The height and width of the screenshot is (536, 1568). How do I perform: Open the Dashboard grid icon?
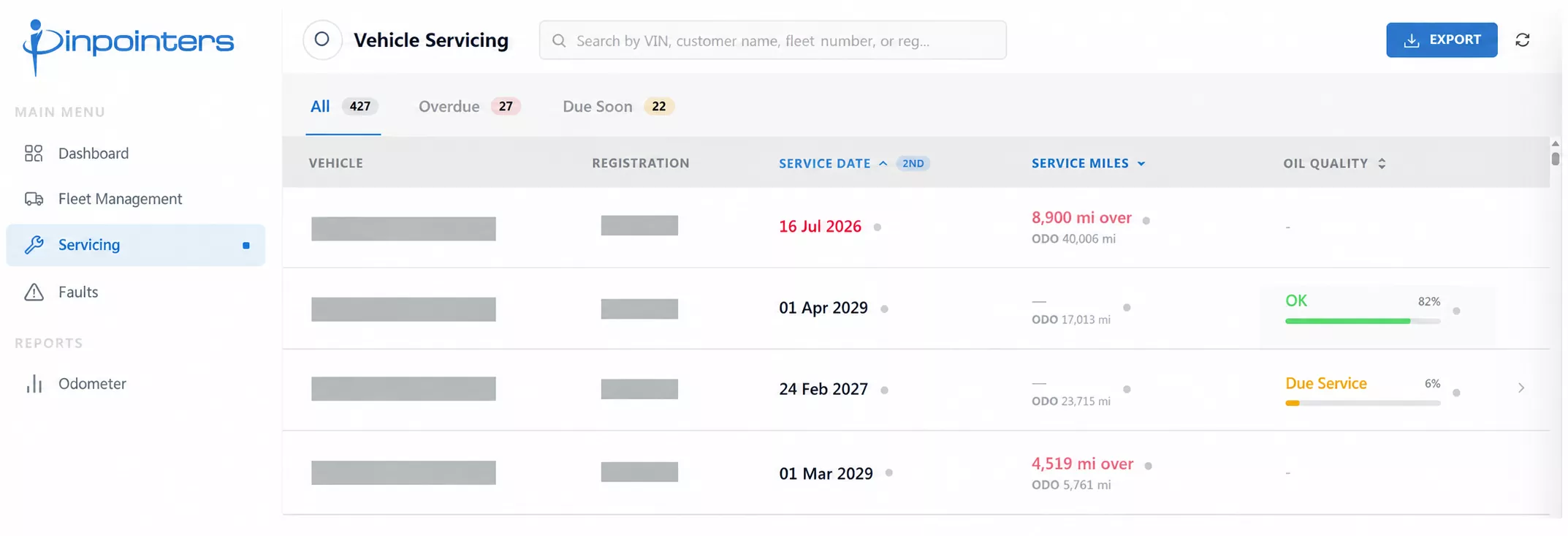click(34, 154)
